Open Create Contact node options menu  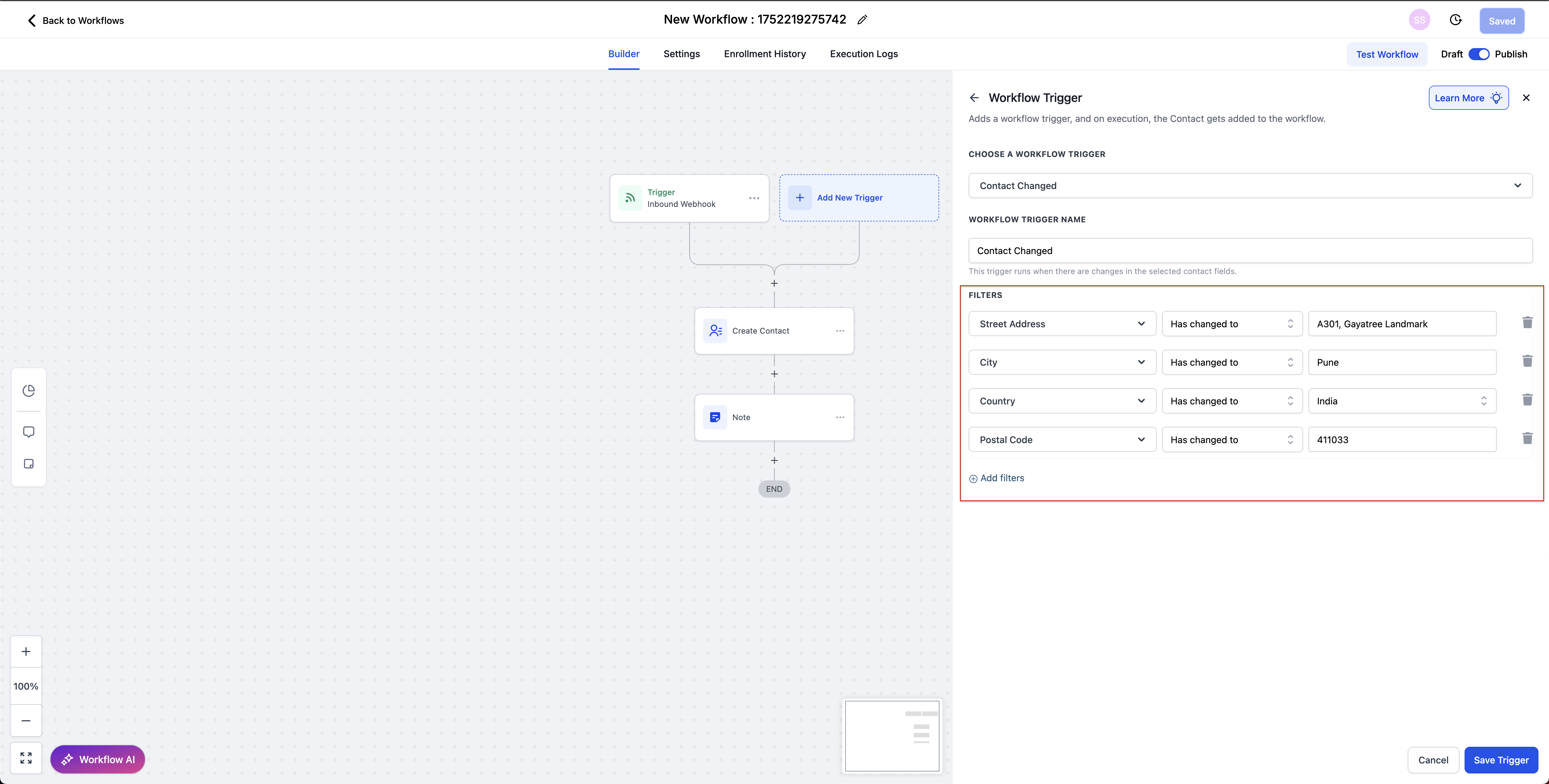(840, 331)
